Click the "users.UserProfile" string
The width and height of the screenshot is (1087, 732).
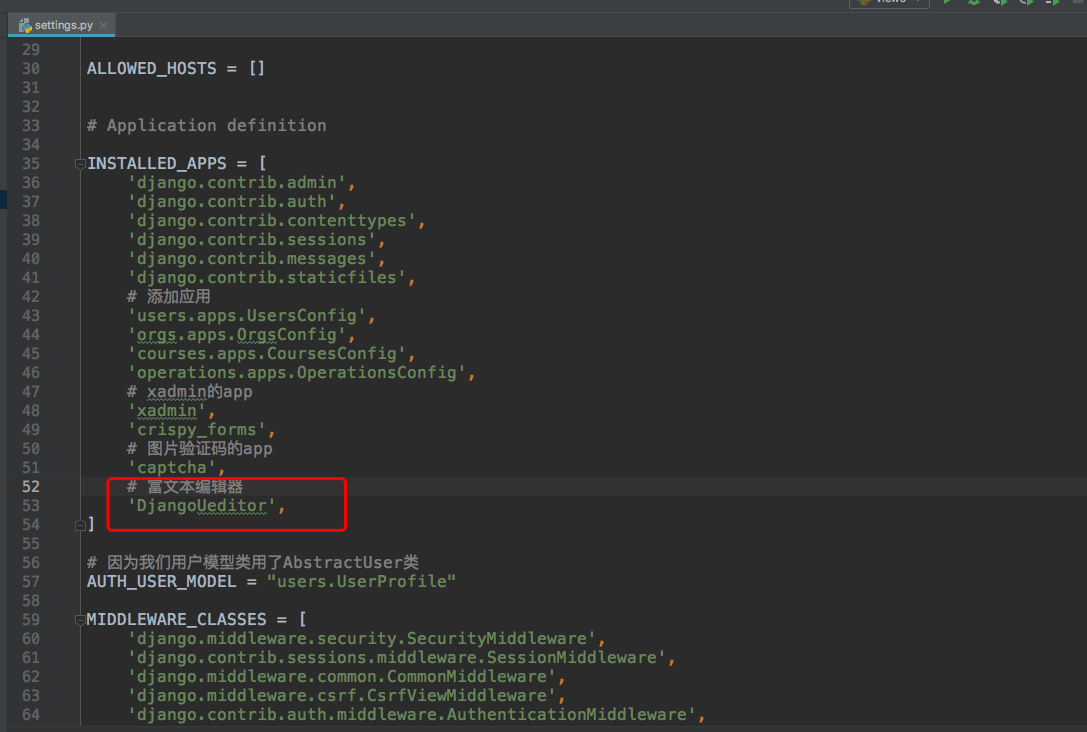(x=361, y=582)
